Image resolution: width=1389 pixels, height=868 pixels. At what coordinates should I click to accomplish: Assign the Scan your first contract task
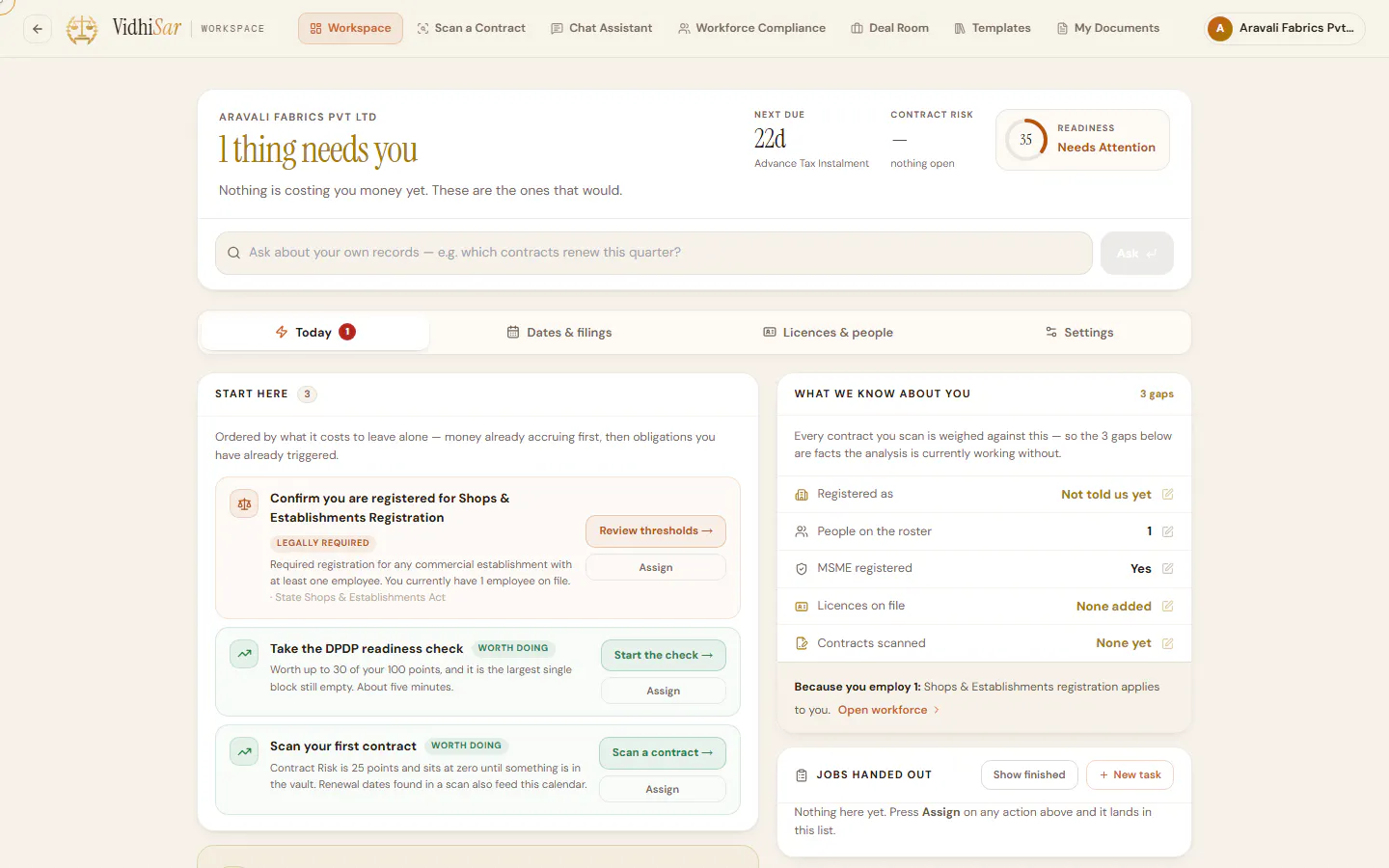pyautogui.click(x=663, y=789)
